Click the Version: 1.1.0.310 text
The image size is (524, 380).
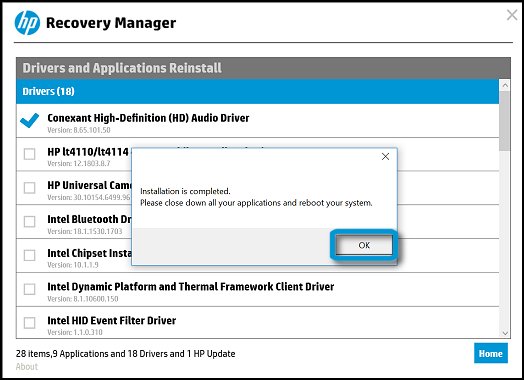[x=75, y=333]
